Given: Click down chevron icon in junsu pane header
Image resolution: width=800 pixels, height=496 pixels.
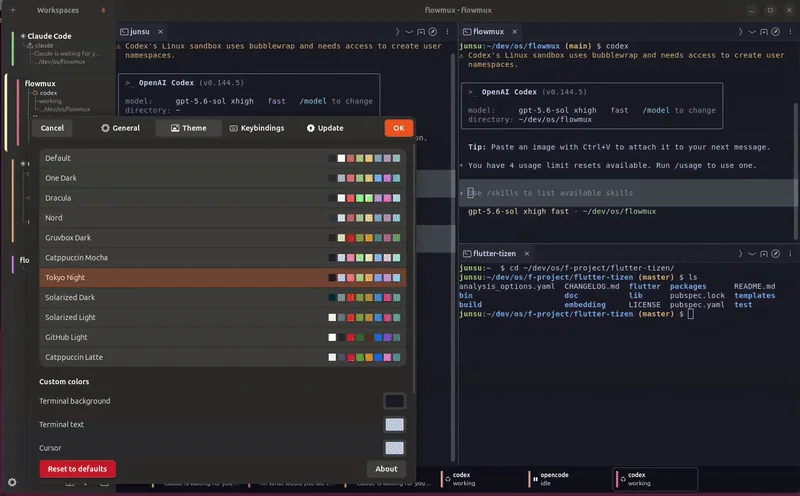Looking at the screenshot, I should (409, 32).
